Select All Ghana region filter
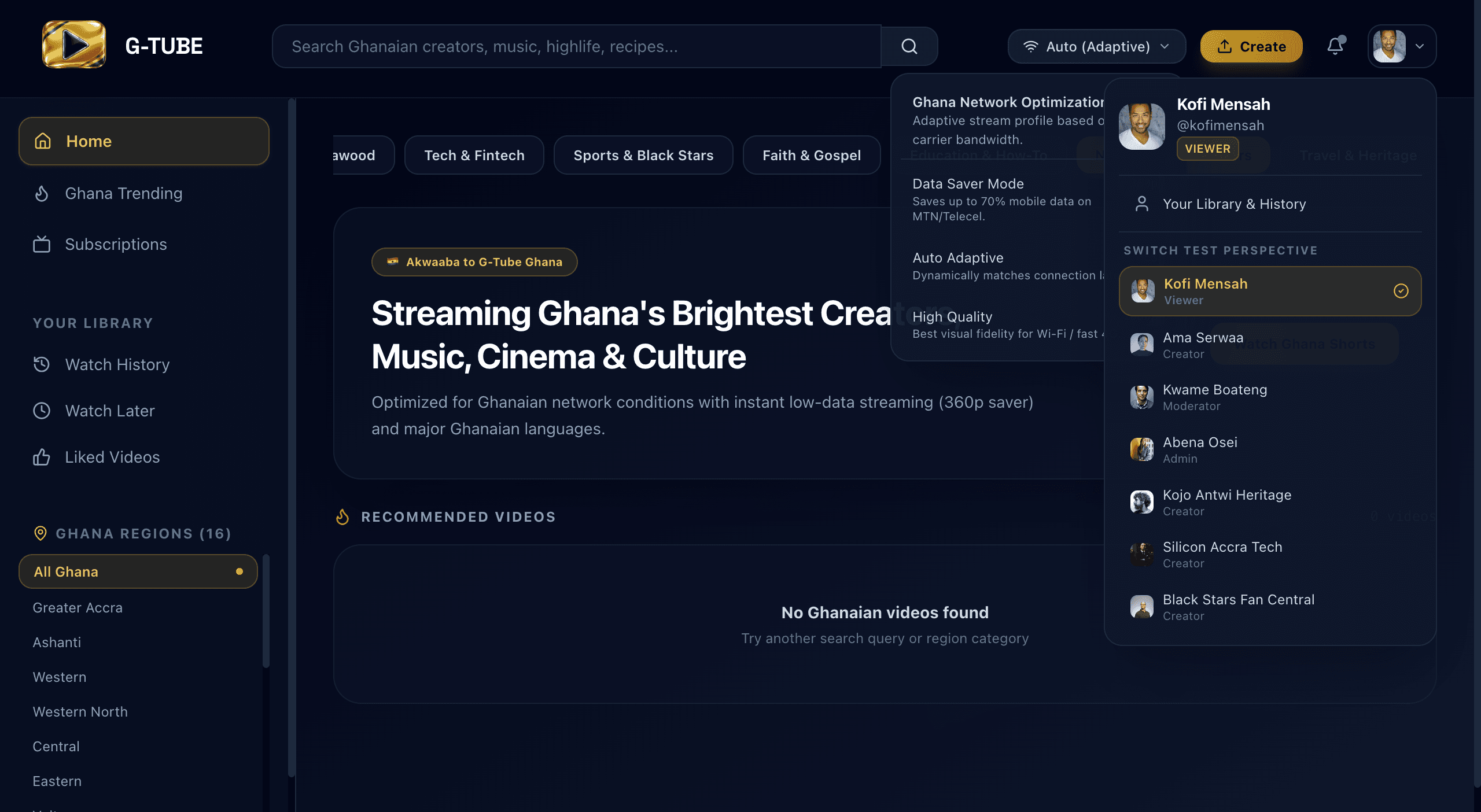 point(138,571)
